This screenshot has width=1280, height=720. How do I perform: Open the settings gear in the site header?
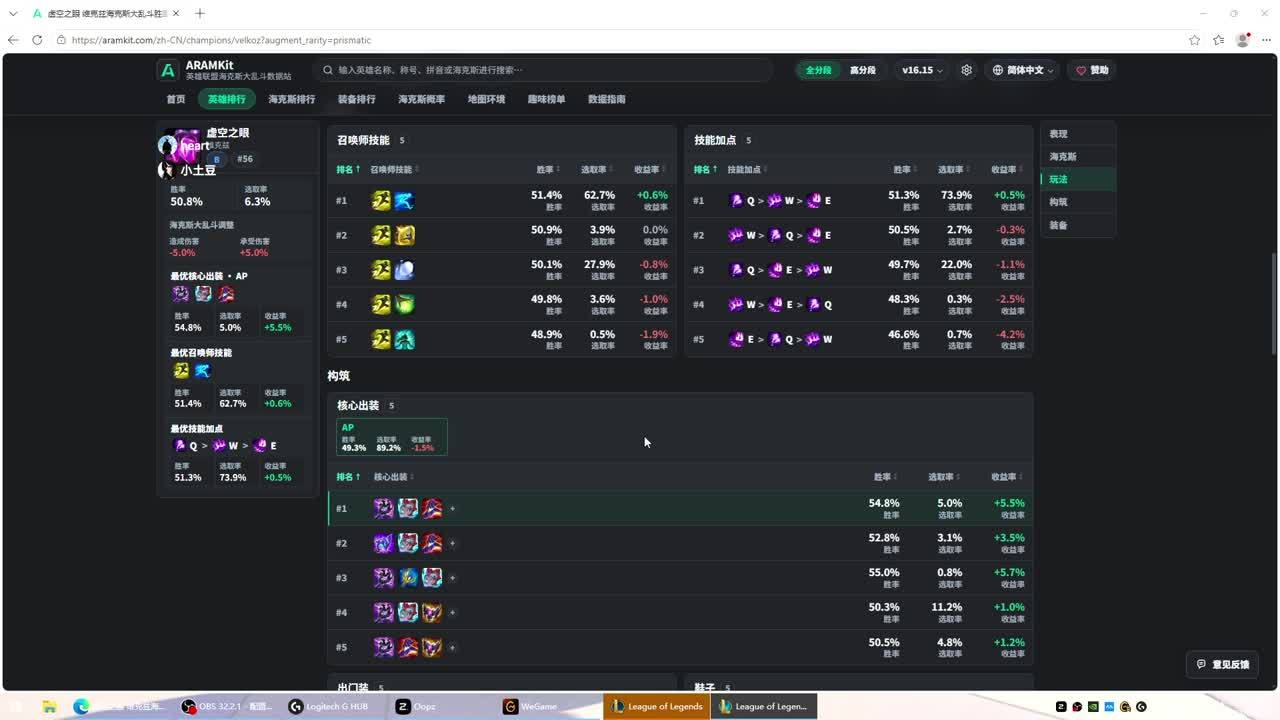[966, 70]
